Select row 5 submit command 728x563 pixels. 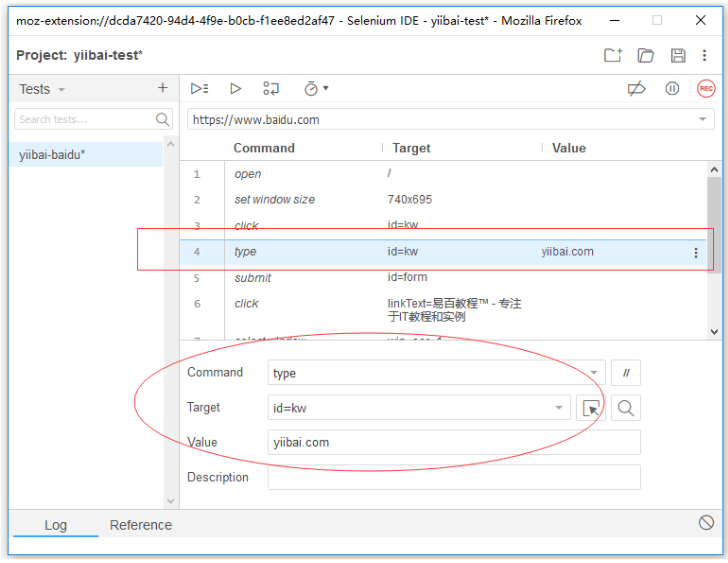(443, 278)
